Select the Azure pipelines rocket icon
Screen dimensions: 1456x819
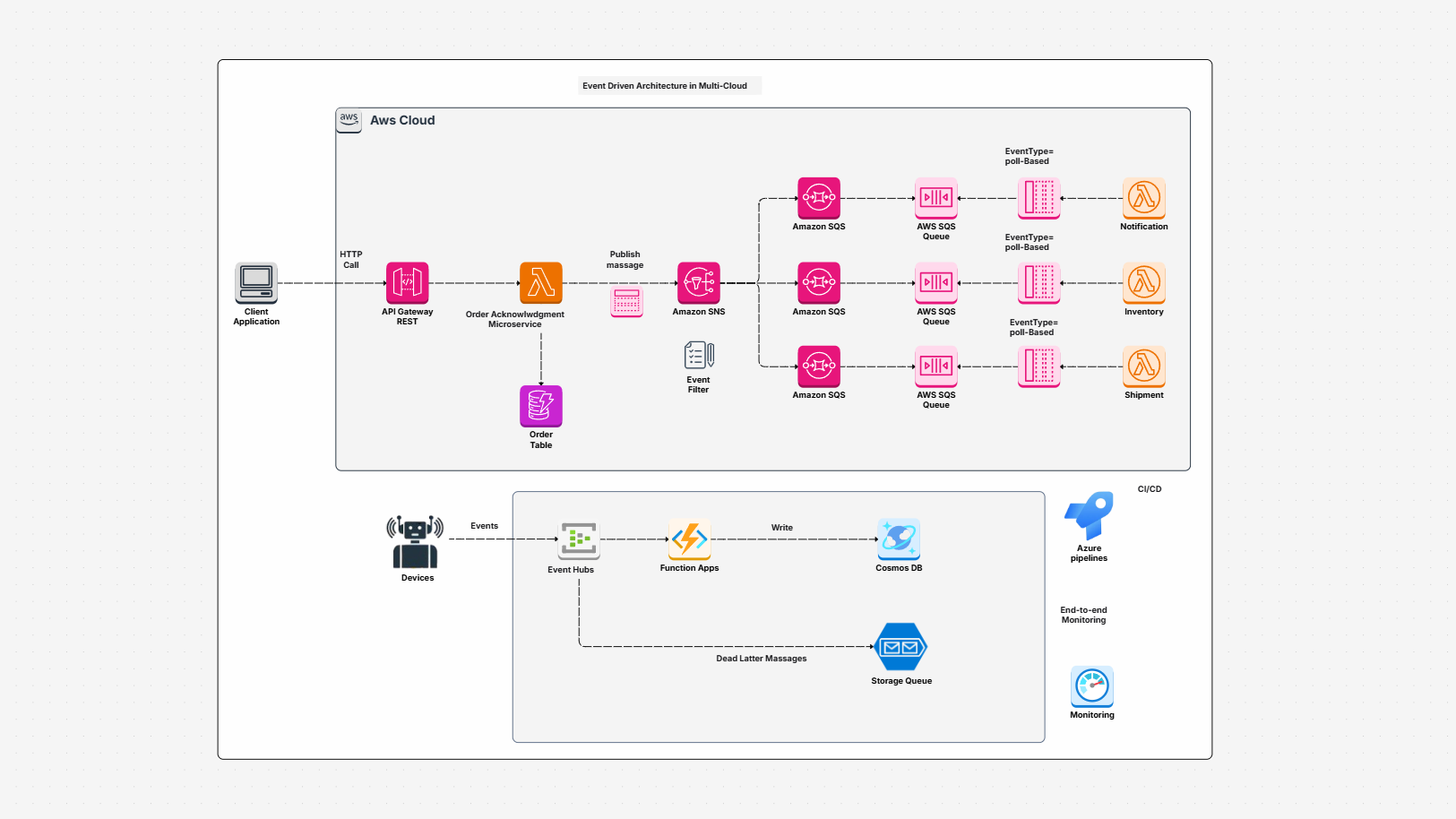point(1090,515)
